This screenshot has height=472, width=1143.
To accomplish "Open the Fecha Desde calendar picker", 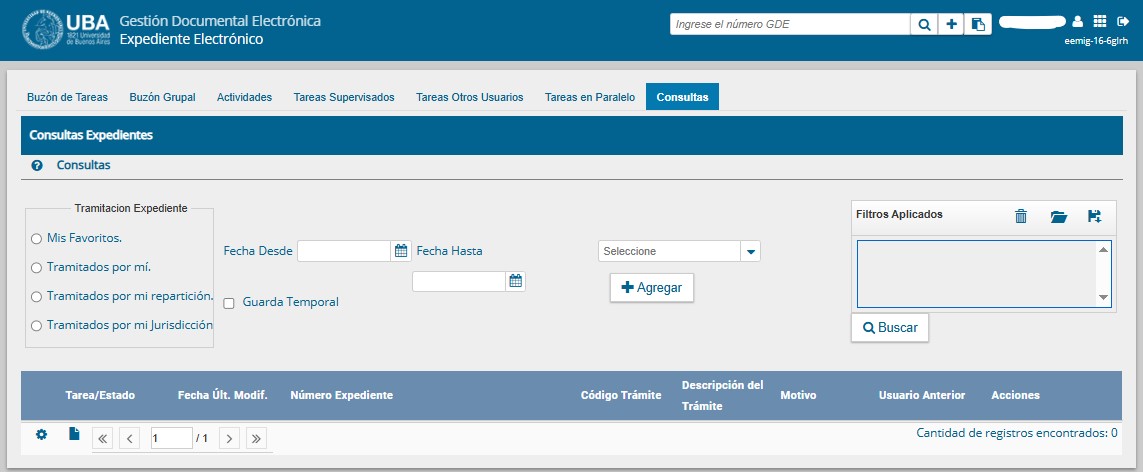I will point(401,250).
